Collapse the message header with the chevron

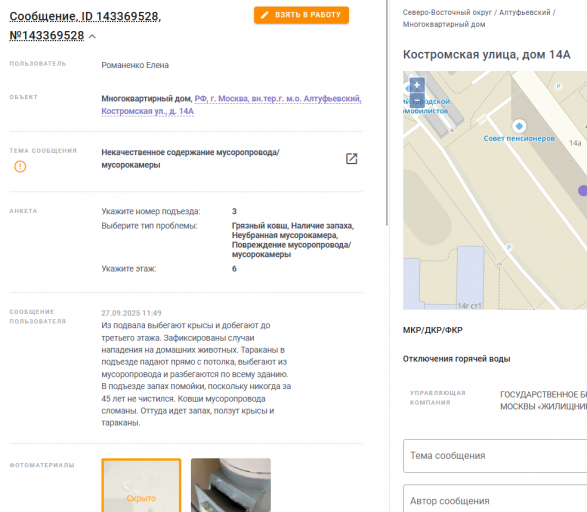92,36
